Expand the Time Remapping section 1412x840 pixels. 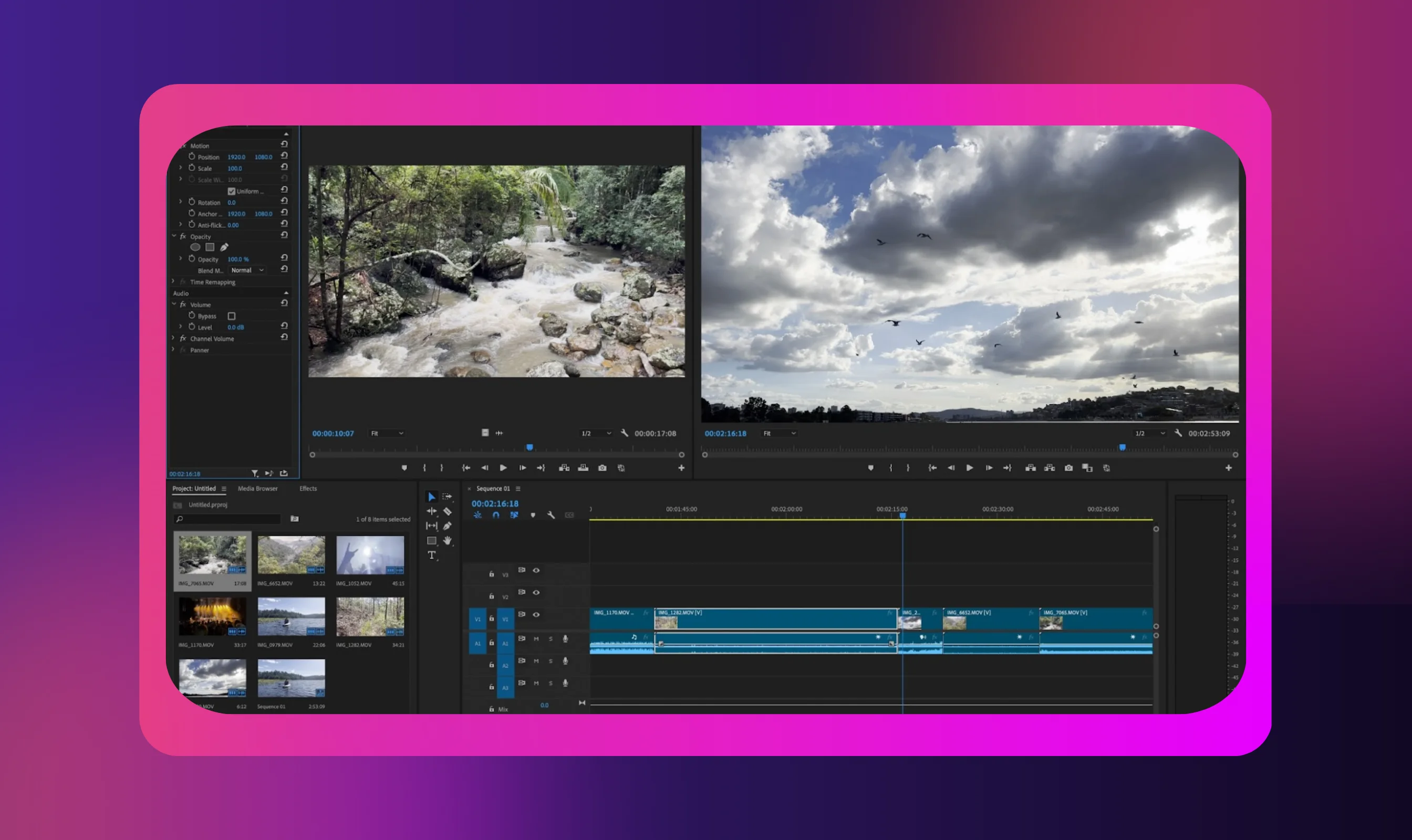pos(173,282)
